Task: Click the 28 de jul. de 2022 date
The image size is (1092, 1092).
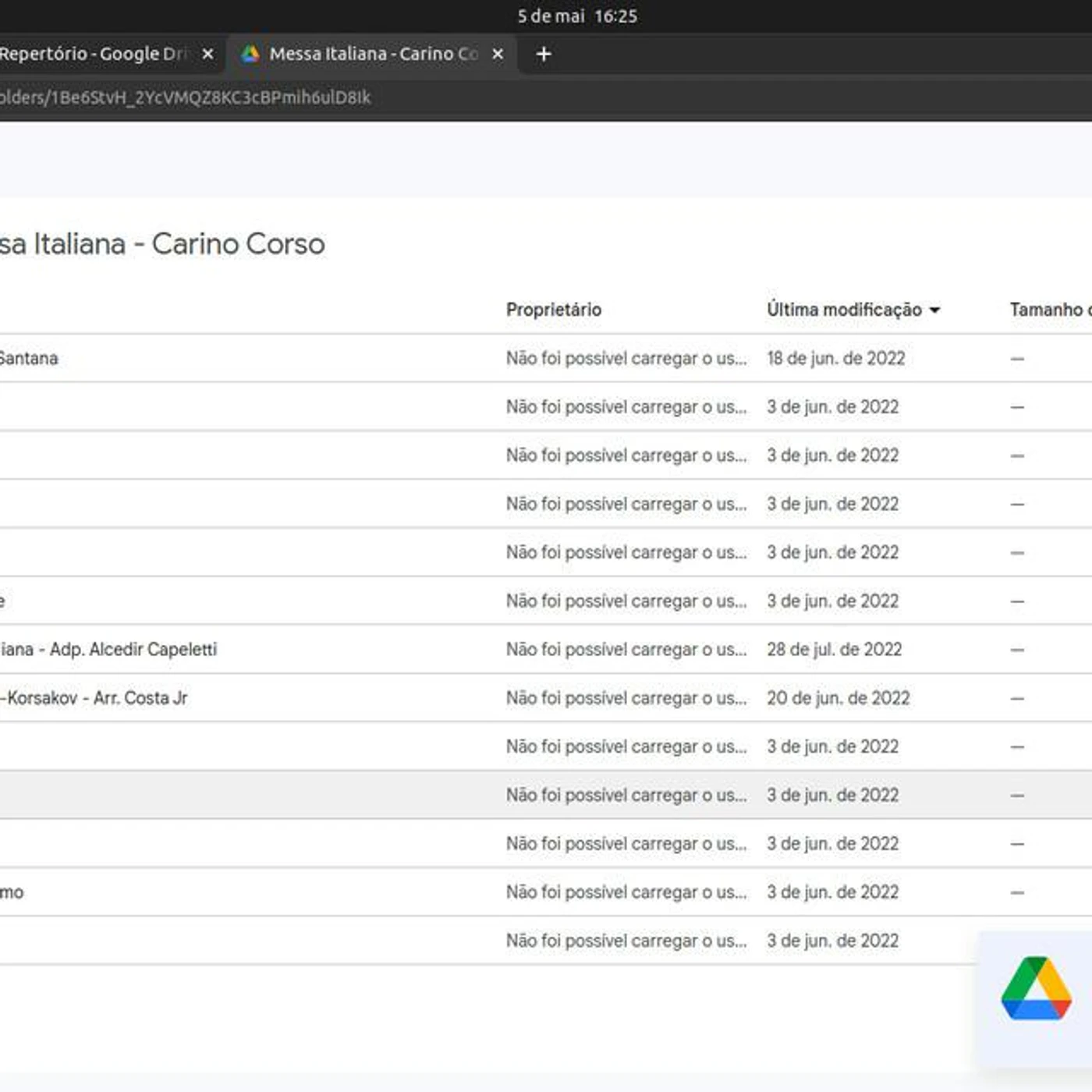Action: tap(834, 650)
